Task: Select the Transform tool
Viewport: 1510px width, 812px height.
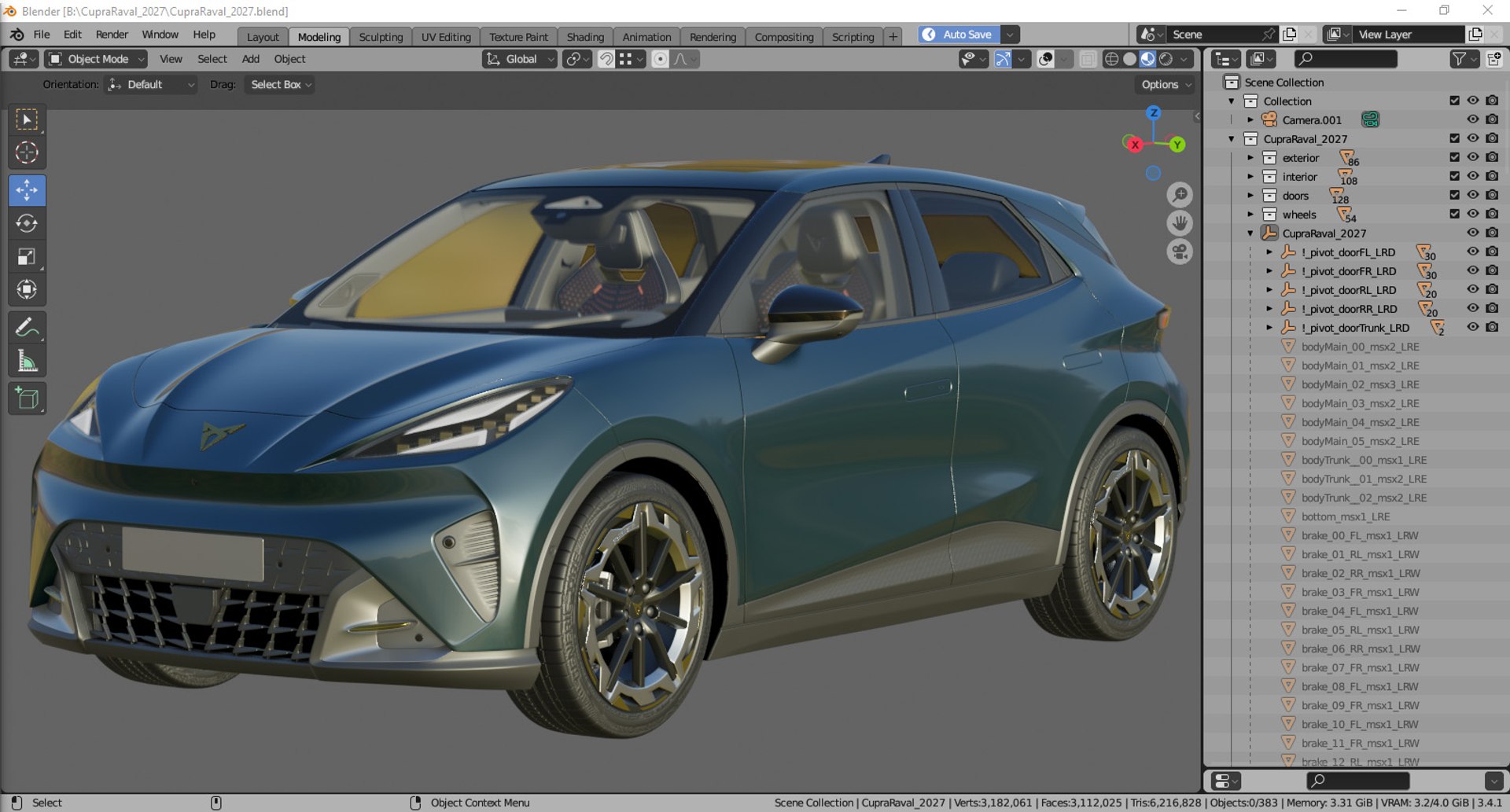Action: [27, 289]
